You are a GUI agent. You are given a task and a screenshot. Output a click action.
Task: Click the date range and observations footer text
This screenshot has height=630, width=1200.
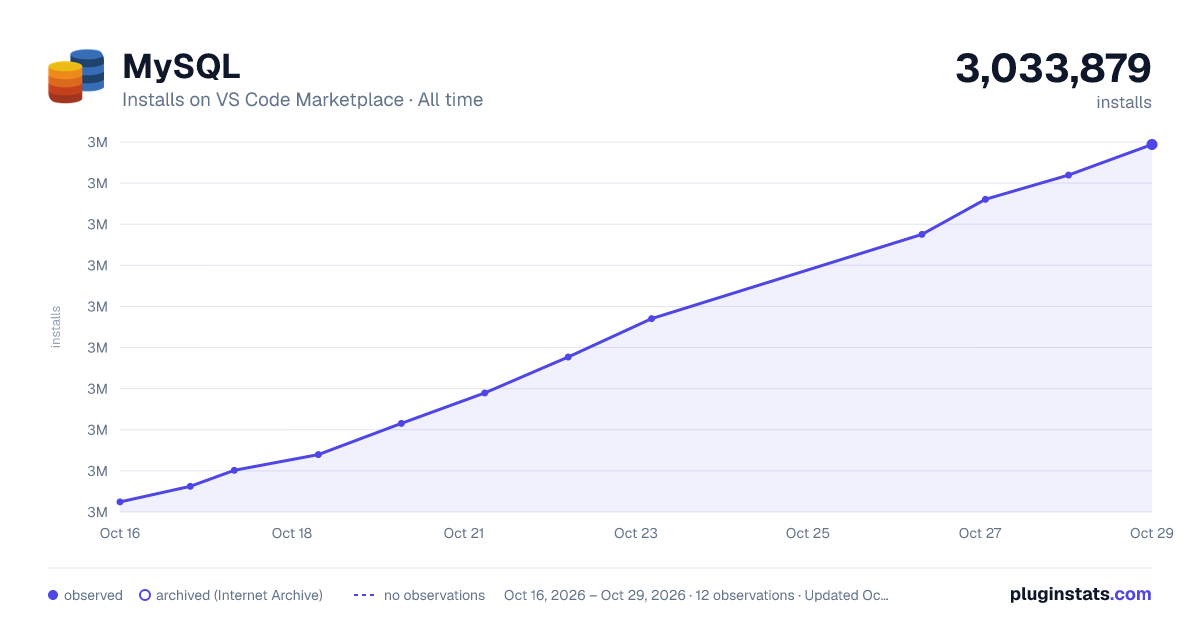(x=696, y=595)
